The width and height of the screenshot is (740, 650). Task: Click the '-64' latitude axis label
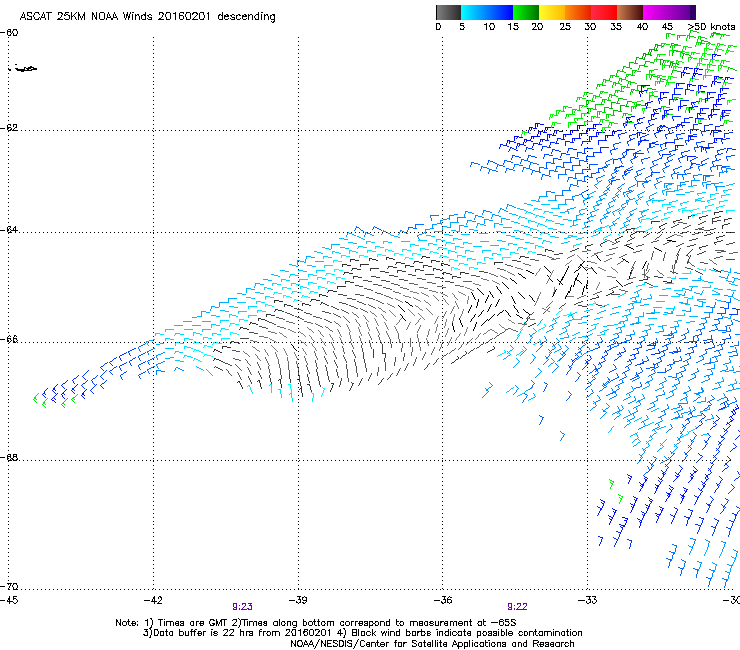(x=9, y=230)
